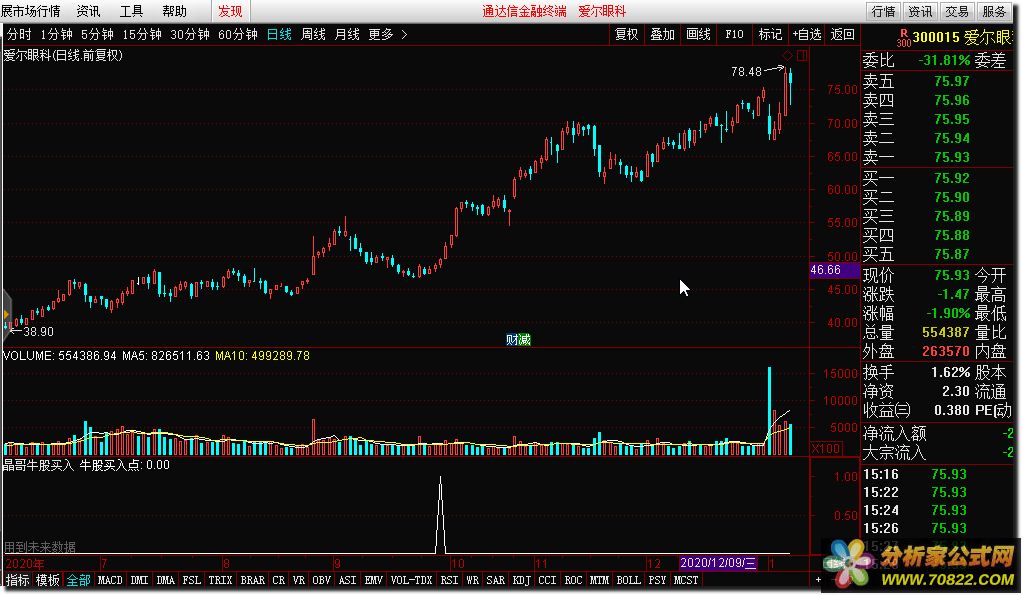Select the BOLL indicator
1023x595 pixels.
click(x=628, y=580)
